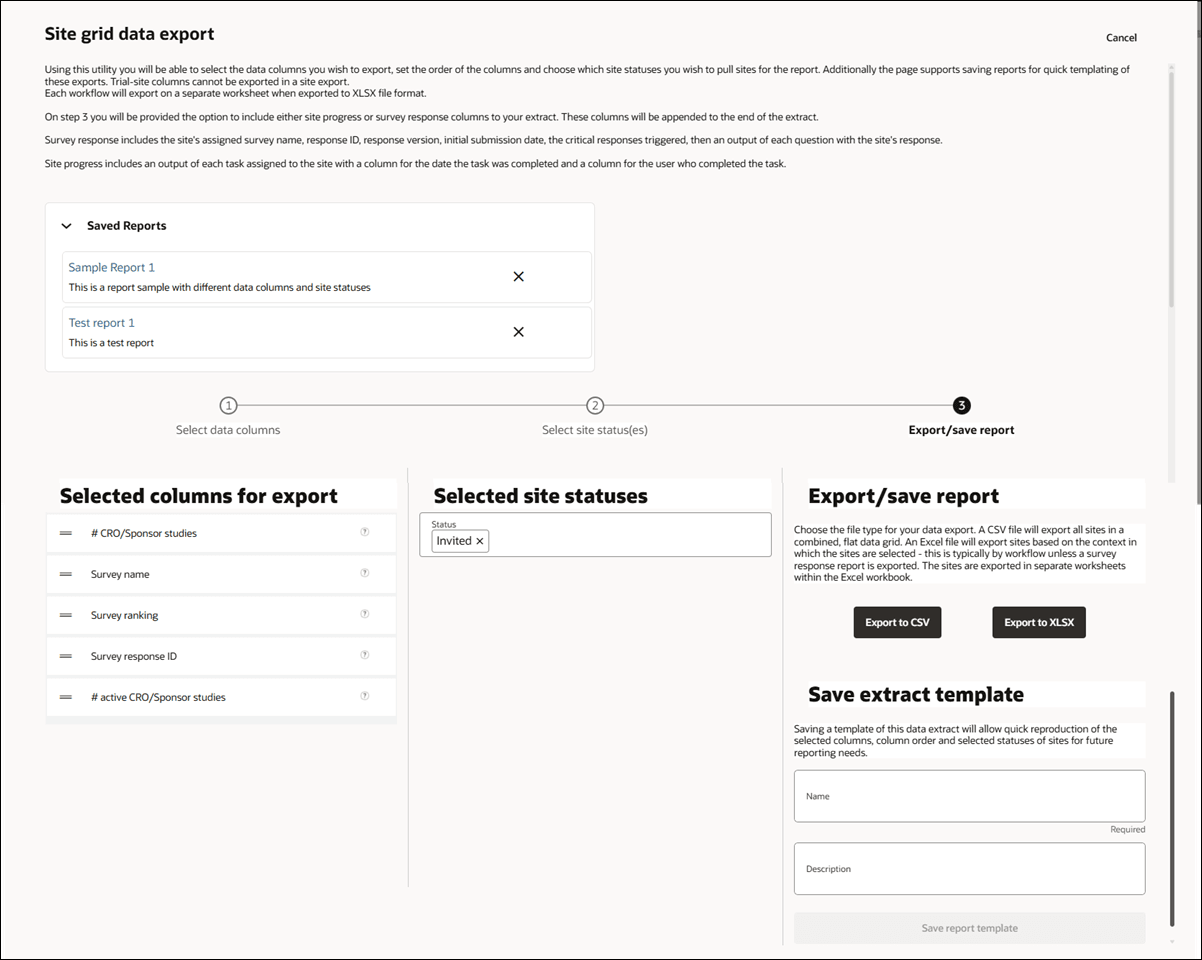Viewport: 1202px width, 960px height.
Task: Grab the drag handle for Survey response ID
Action: click(x=65, y=655)
